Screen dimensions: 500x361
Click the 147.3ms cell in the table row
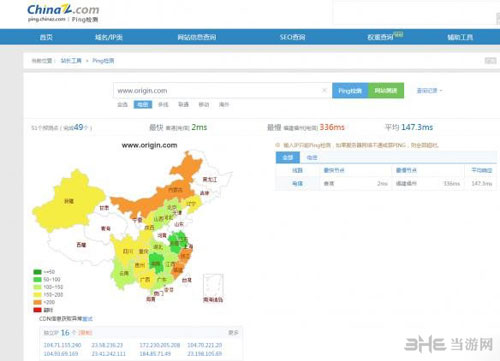coord(482,184)
